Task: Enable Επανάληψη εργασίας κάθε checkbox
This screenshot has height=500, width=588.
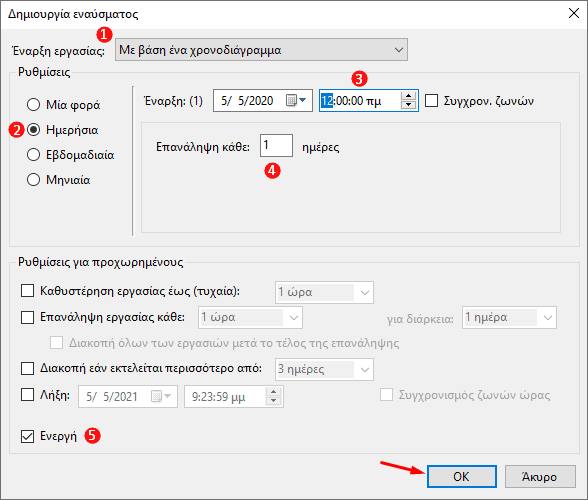Action: pos(27,317)
